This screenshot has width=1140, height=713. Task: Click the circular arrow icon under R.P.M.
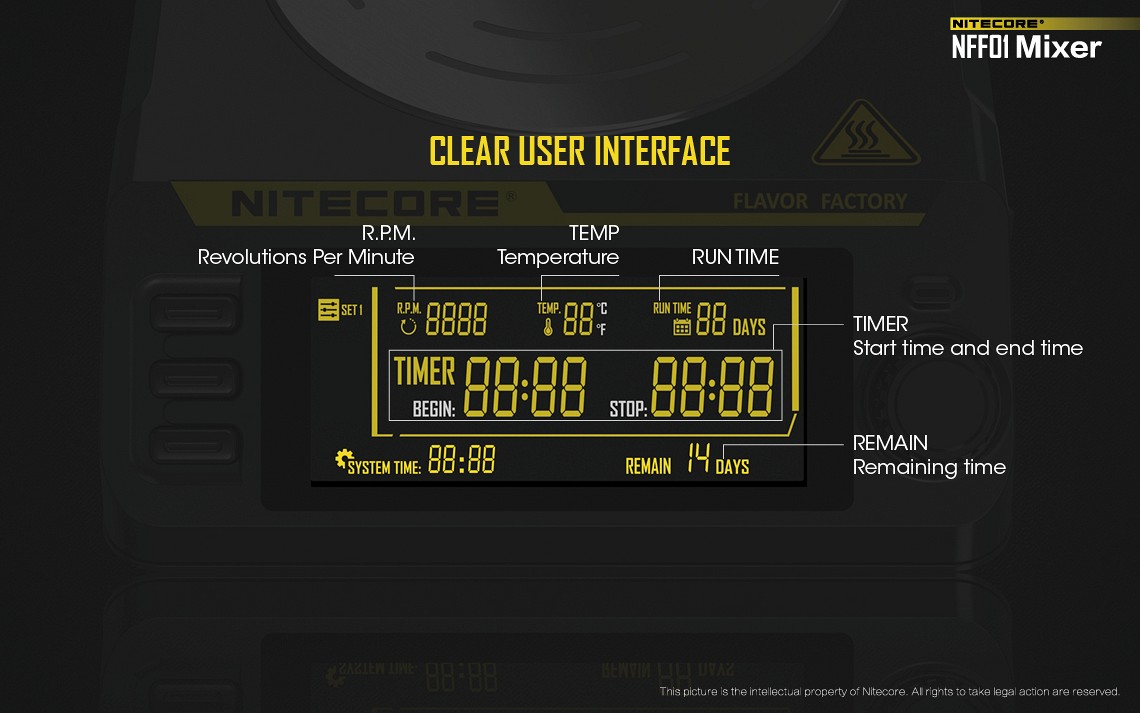[x=408, y=327]
